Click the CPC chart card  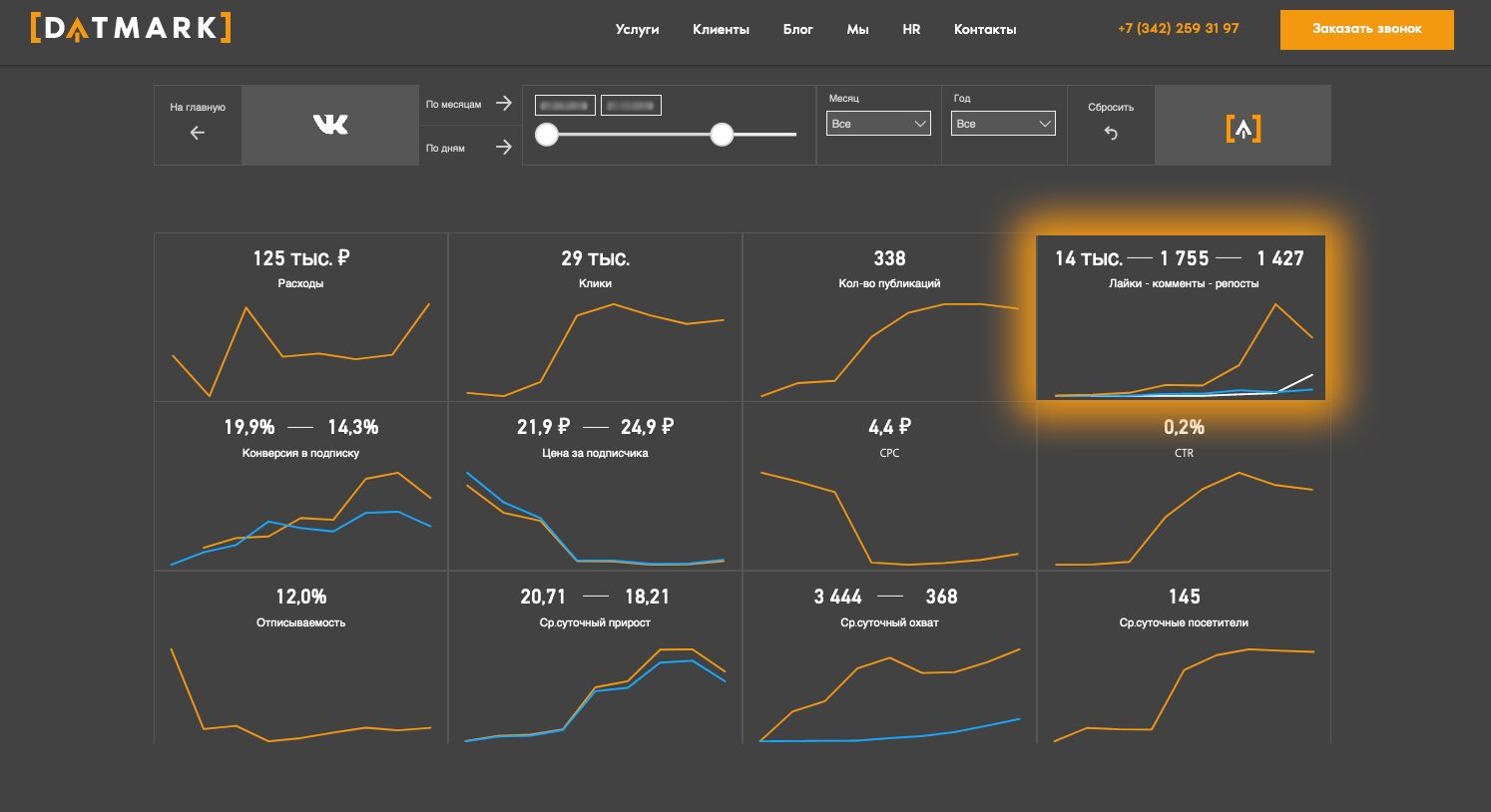click(889, 487)
